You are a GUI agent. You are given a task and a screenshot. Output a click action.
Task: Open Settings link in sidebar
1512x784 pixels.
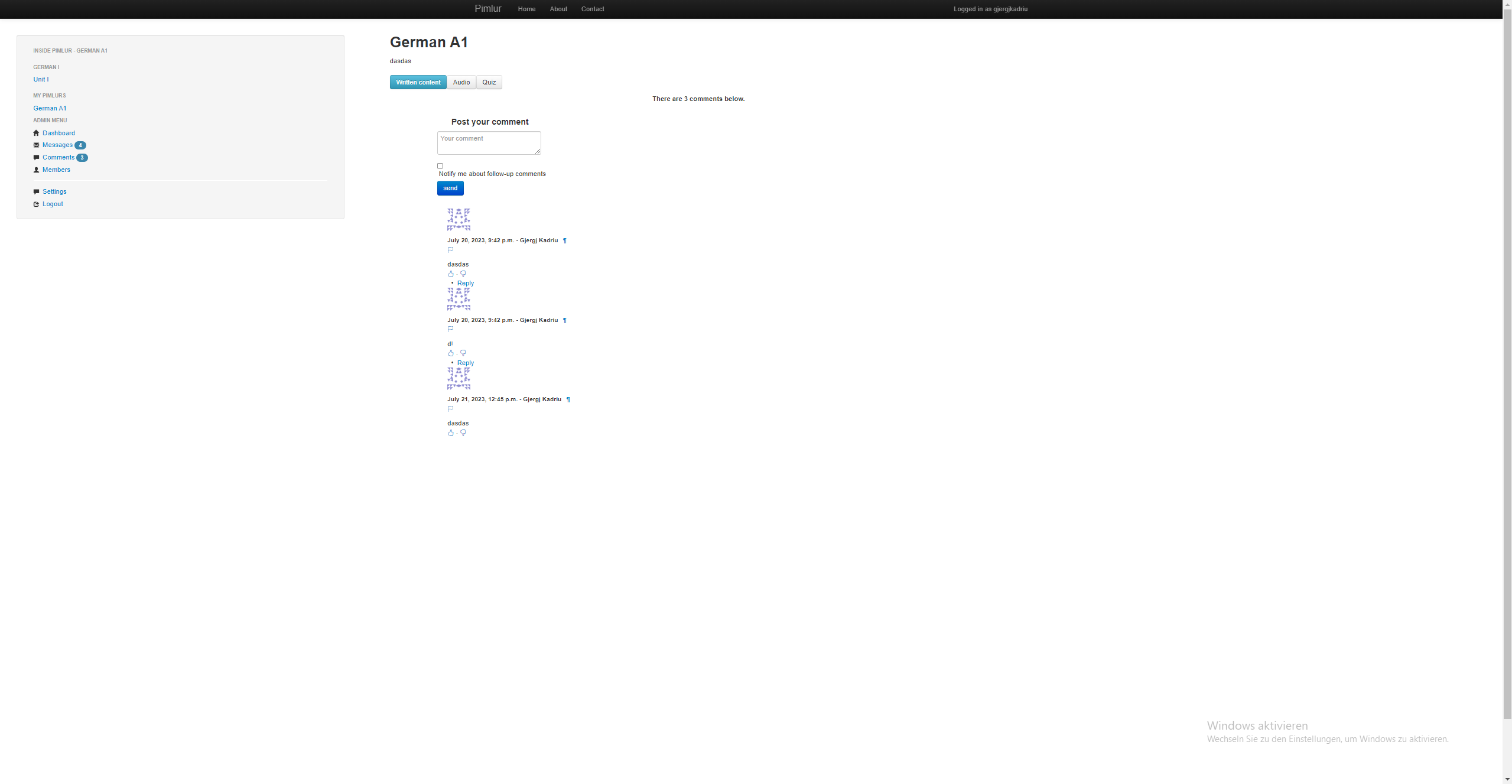(54, 191)
